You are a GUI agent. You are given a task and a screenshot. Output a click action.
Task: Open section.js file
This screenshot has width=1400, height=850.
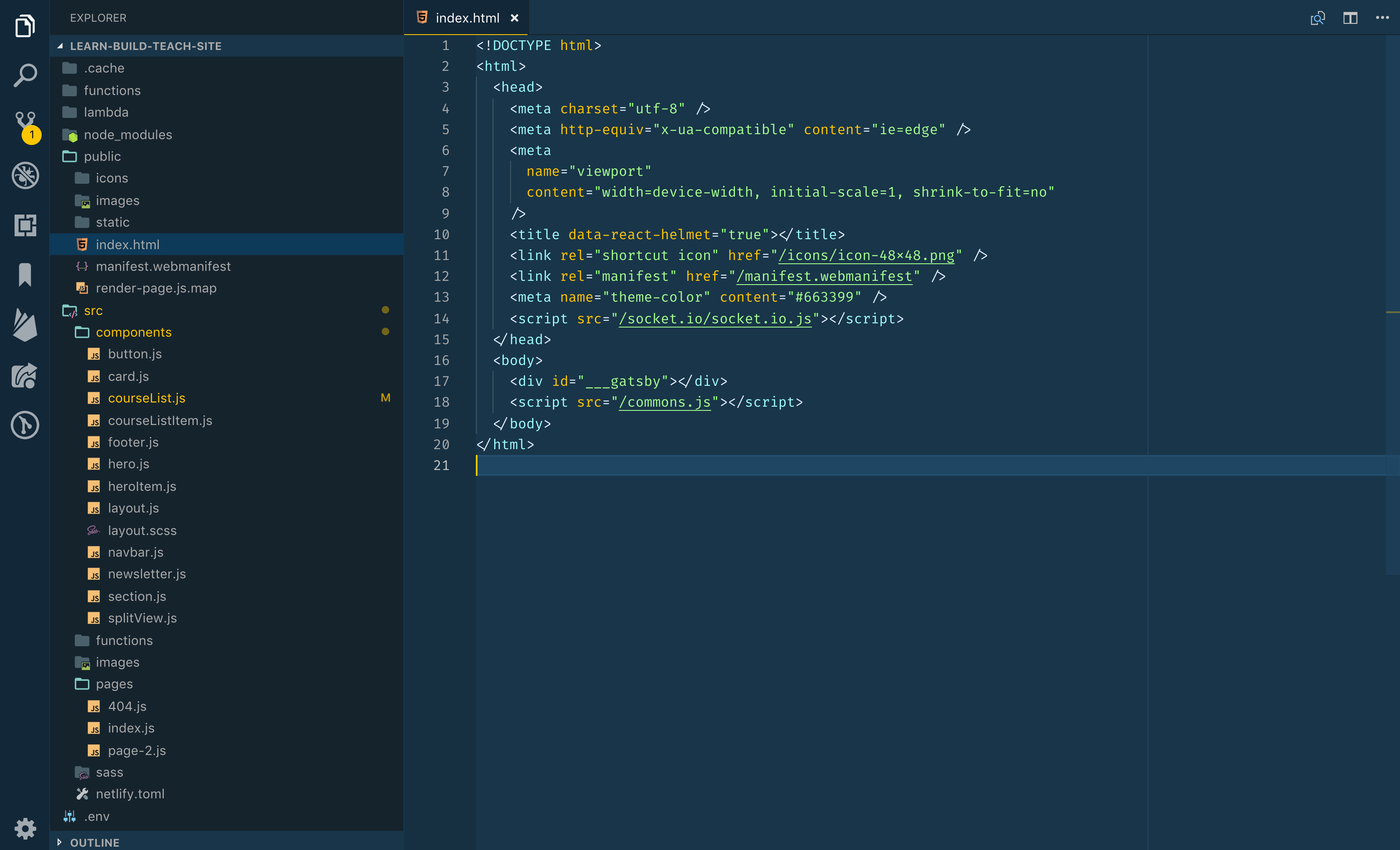click(227, 596)
